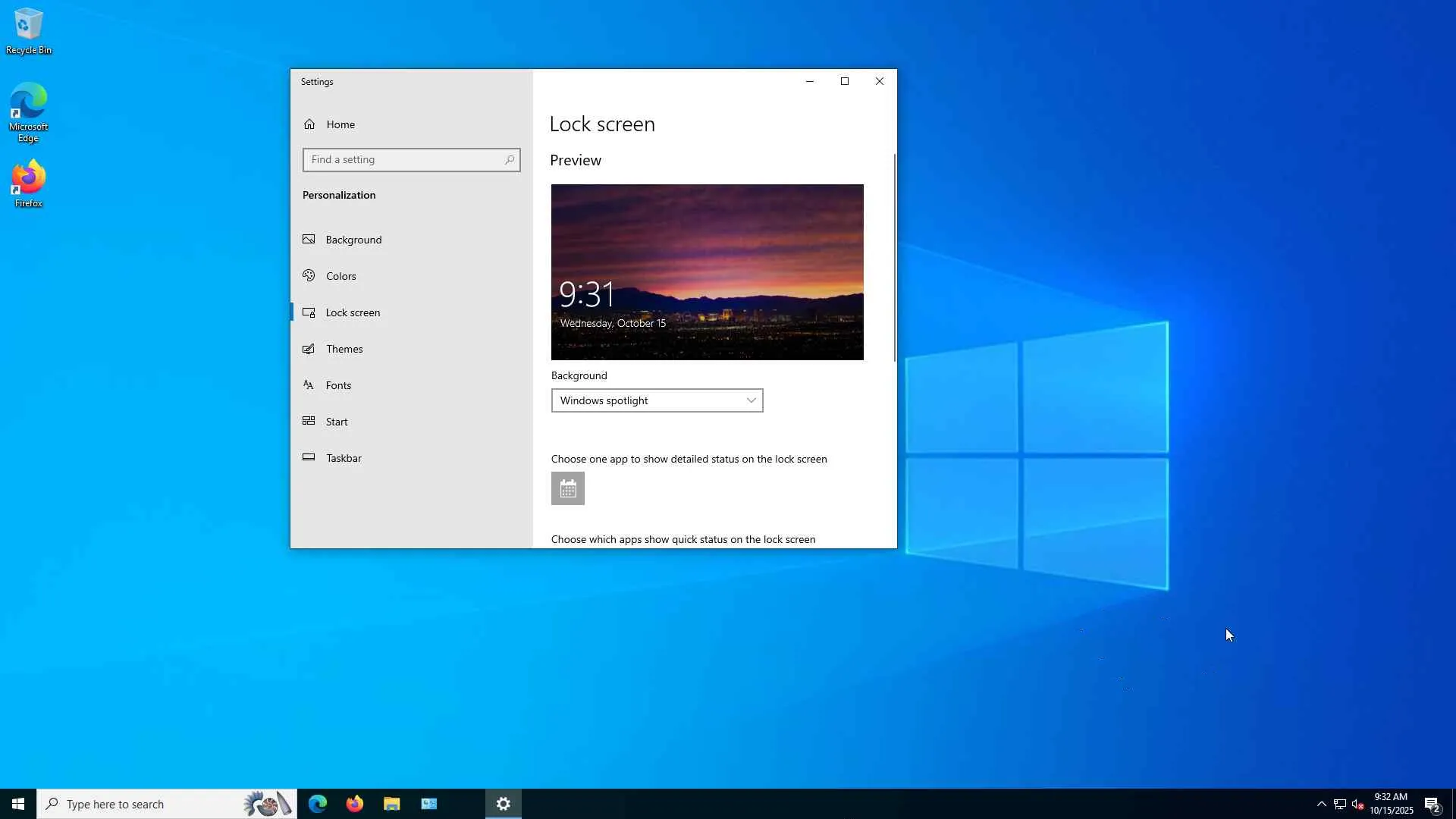Click the Calendar detailed status app button

[567, 488]
